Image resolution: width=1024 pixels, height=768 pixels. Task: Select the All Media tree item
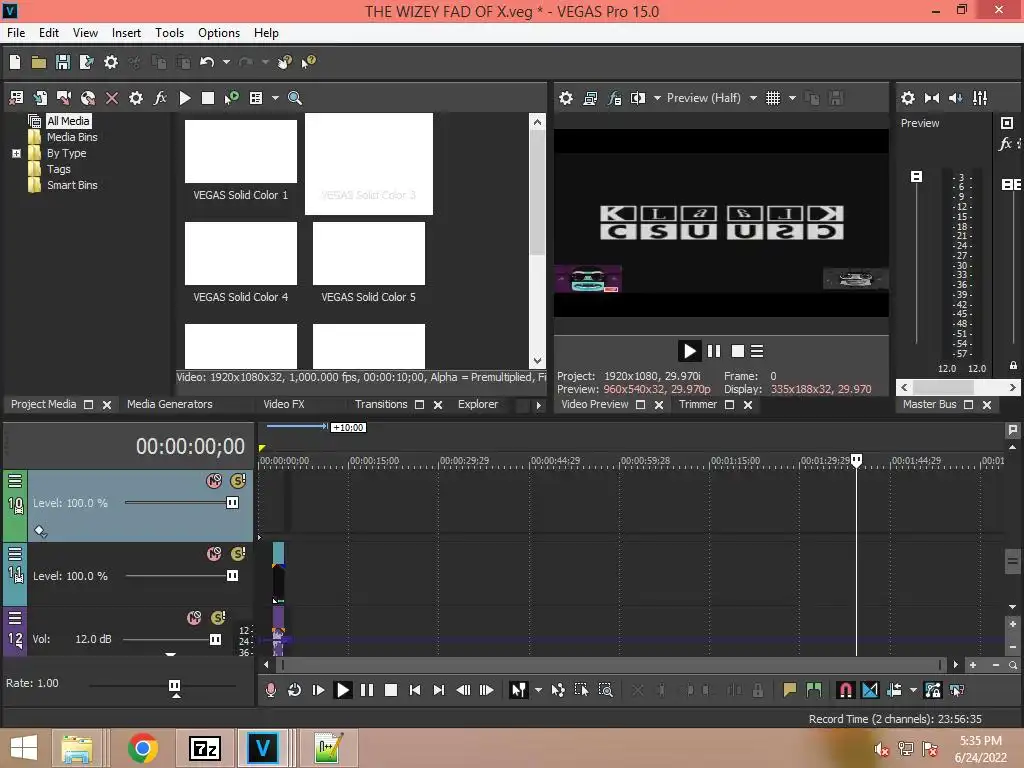coord(68,121)
